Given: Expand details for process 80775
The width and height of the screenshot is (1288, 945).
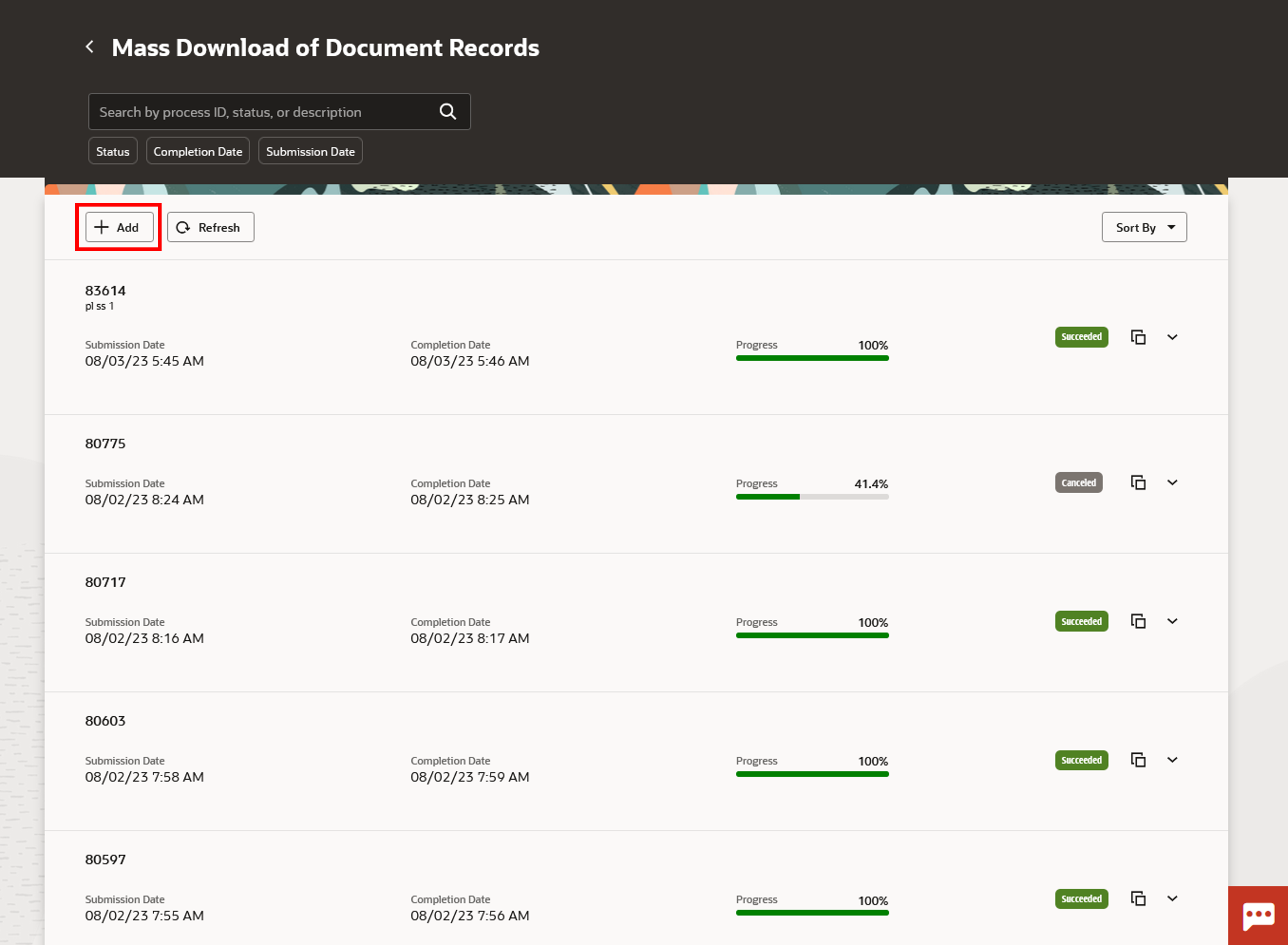Looking at the screenshot, I should click(x=1172, y=482).
